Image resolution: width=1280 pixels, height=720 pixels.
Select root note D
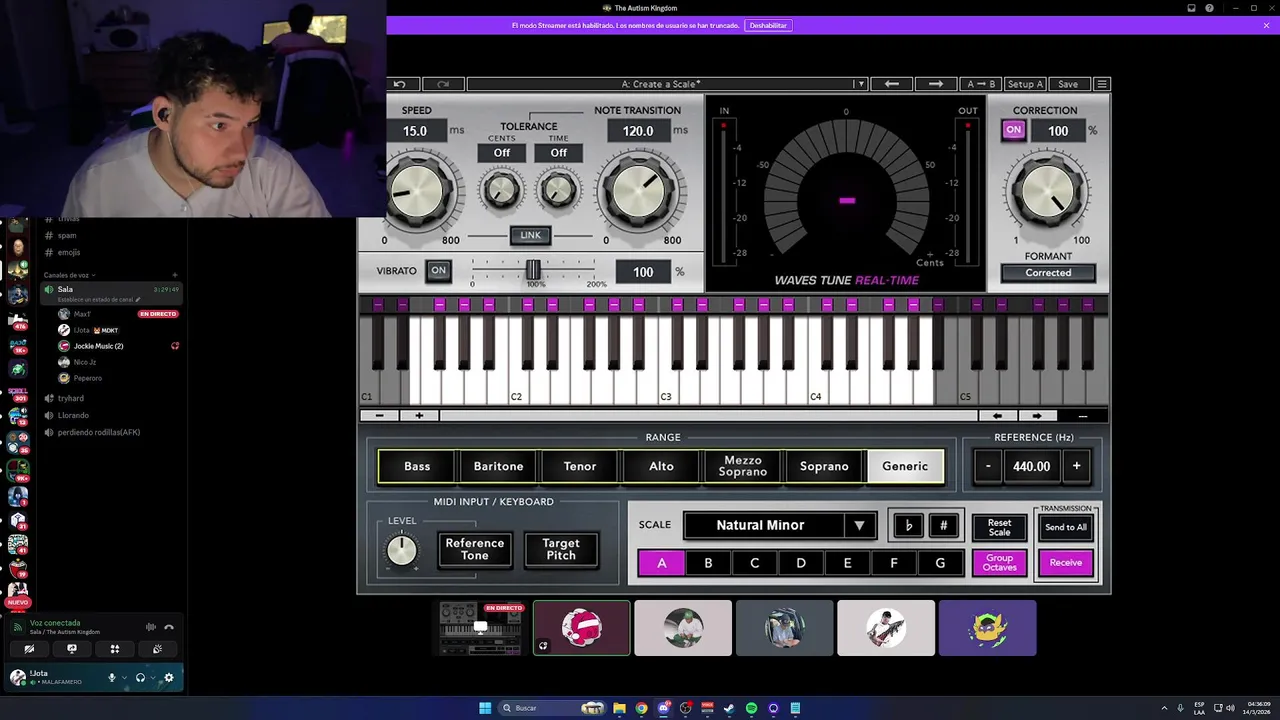point(800,563)
